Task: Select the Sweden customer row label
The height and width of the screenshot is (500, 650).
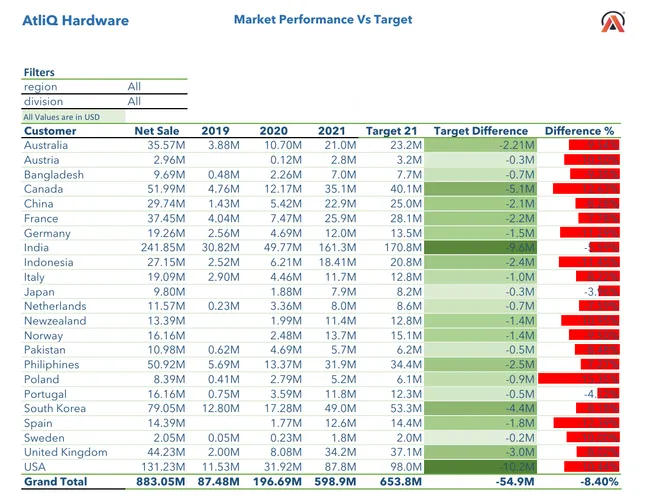Action: tap(44, 438)
